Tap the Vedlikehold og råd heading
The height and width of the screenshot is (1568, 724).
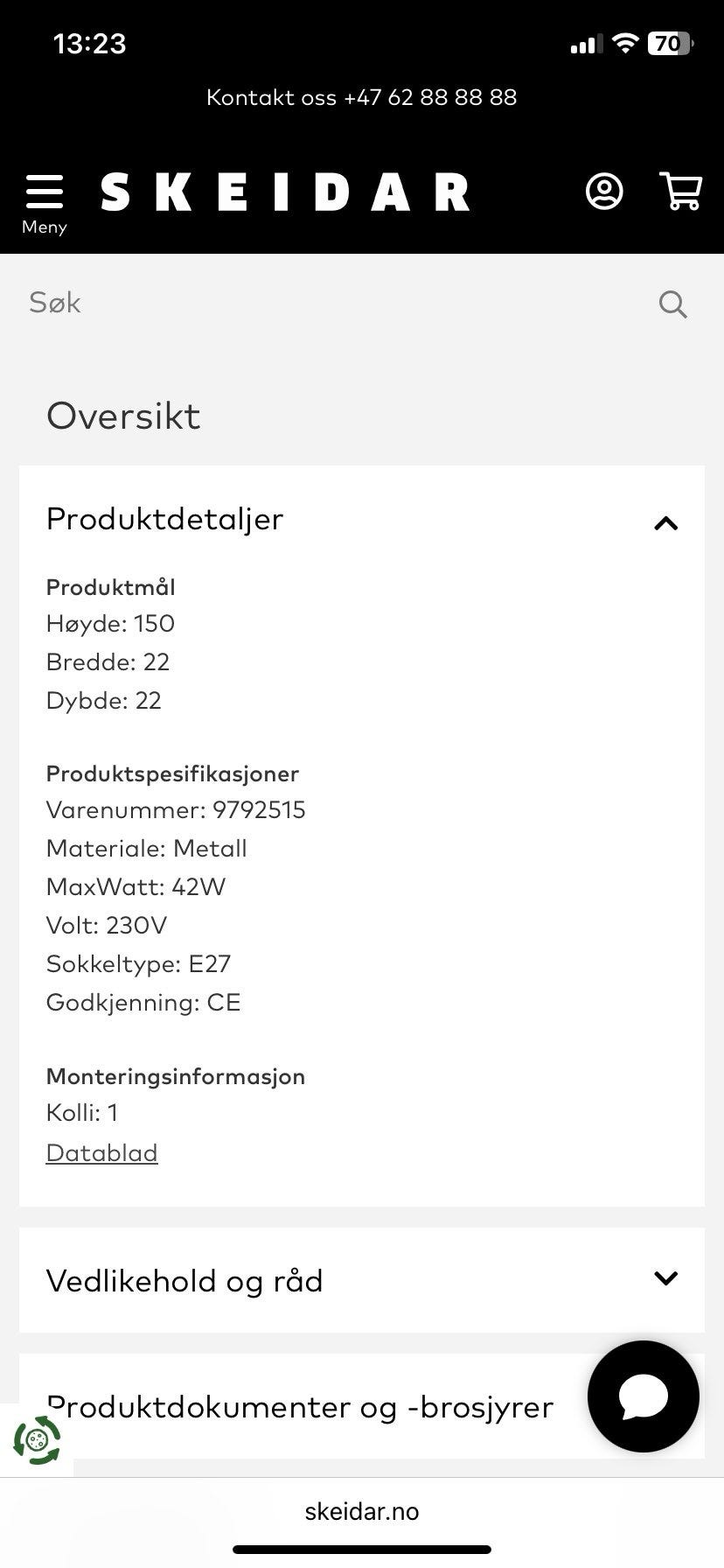[184, 1281]
